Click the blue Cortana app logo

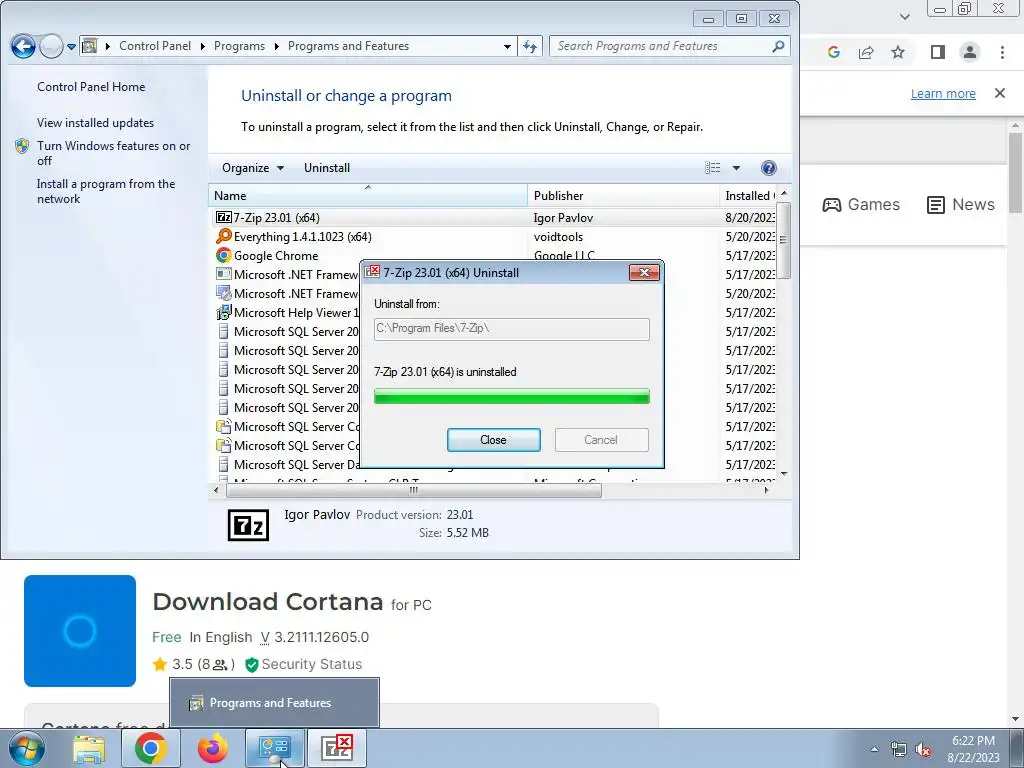coord(80,631)
